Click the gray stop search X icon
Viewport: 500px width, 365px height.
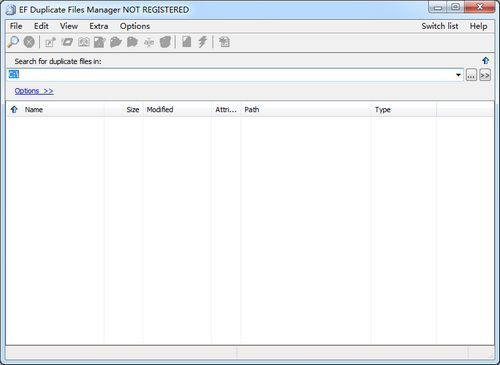[x=29, y=42]
